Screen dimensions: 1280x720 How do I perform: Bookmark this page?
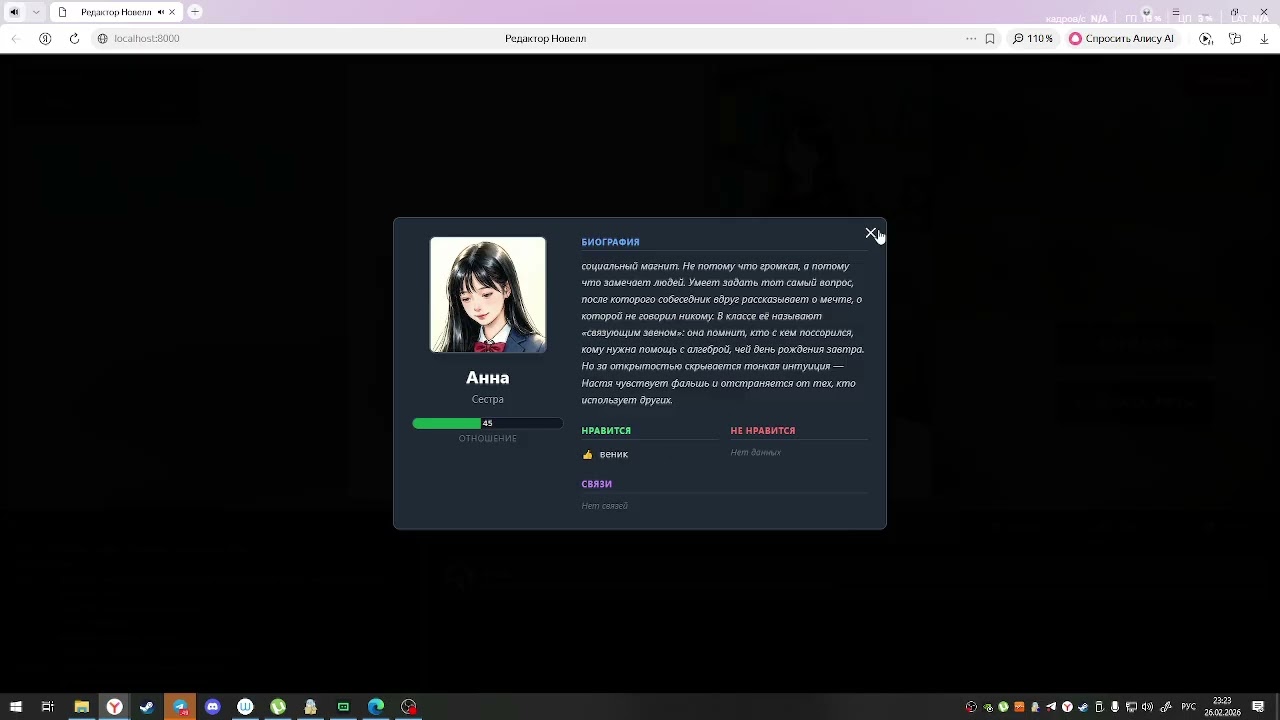990,39
